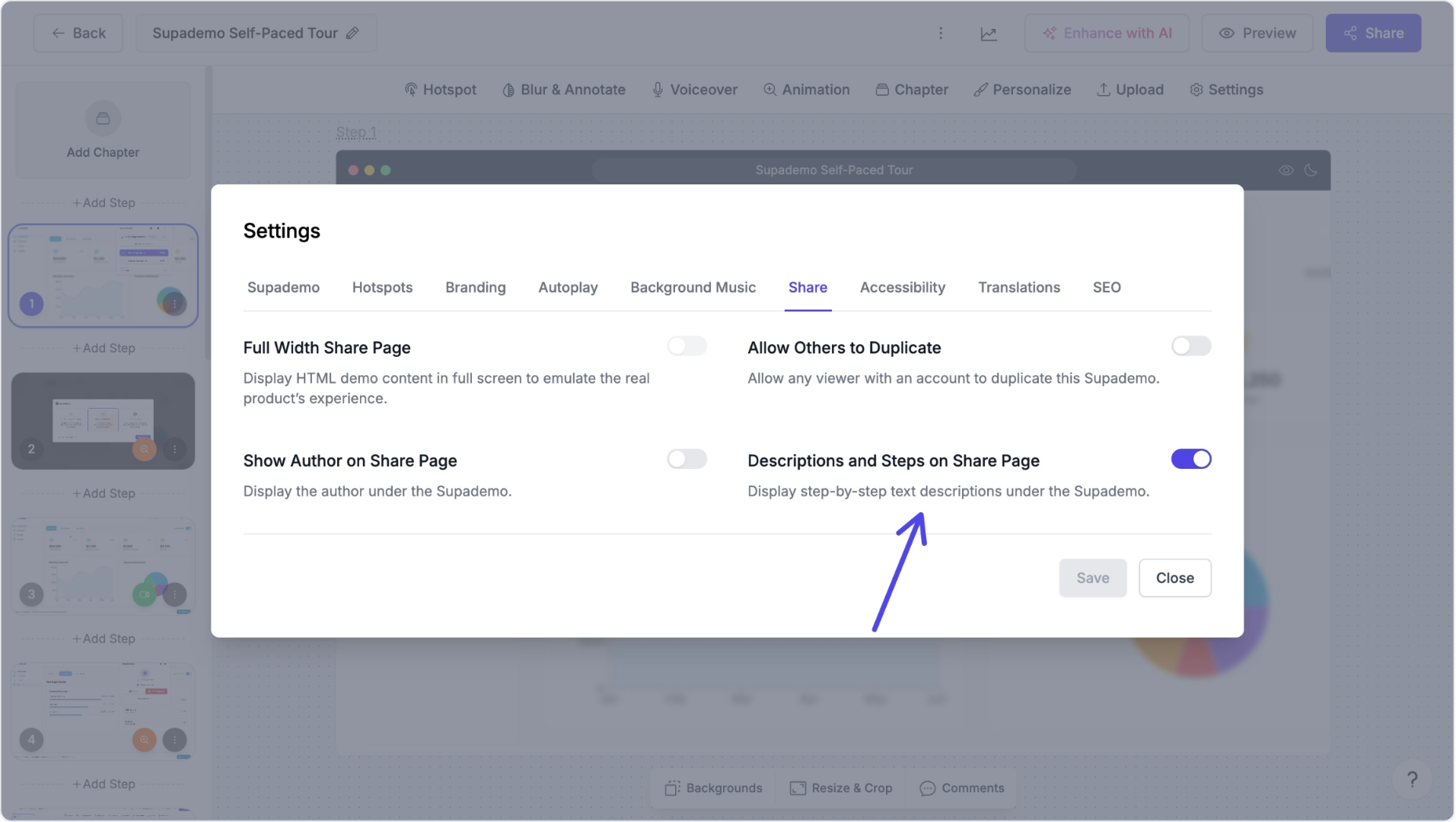
Task: Select the step 2 thumbnail
Action: [x=103, y=420]
